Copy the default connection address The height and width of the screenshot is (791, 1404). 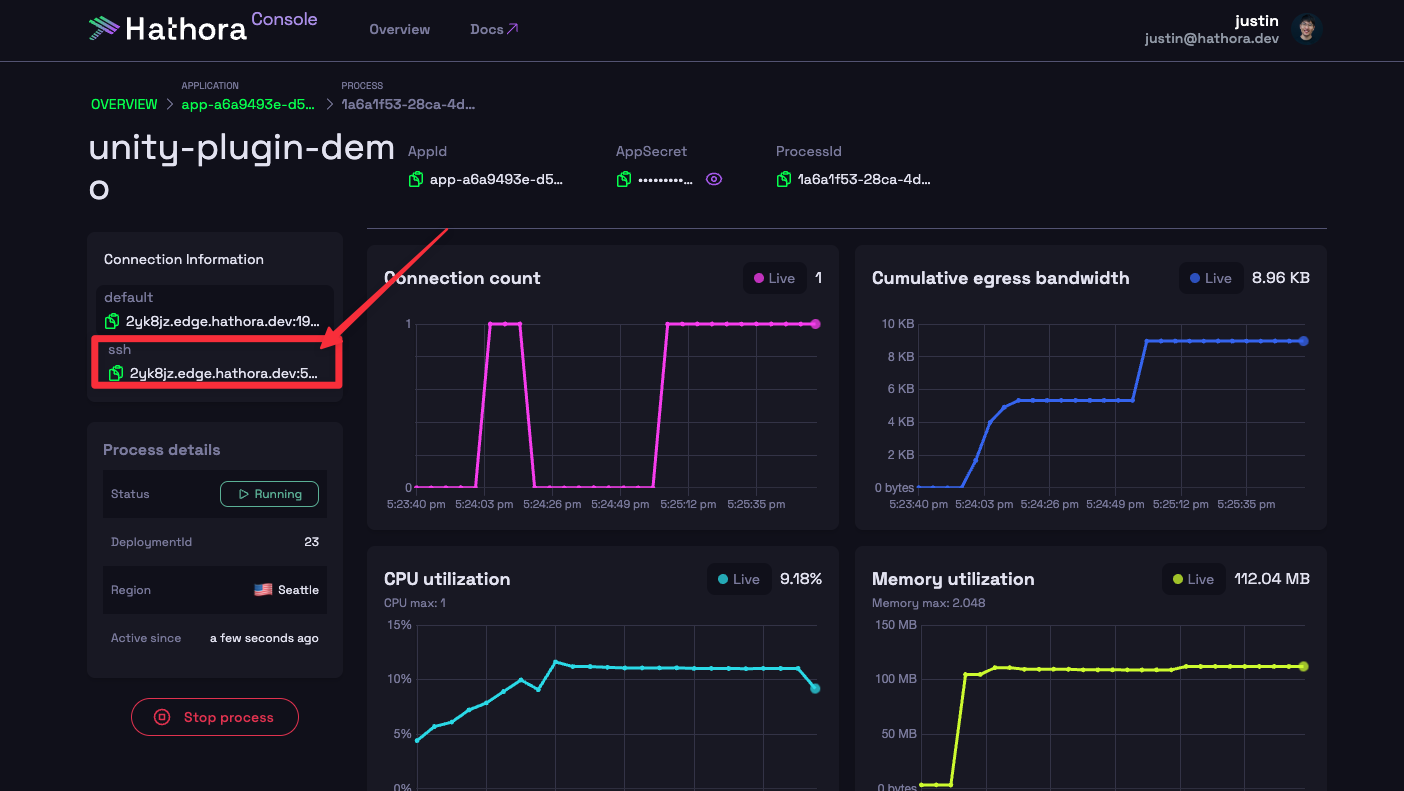[112, 322]
